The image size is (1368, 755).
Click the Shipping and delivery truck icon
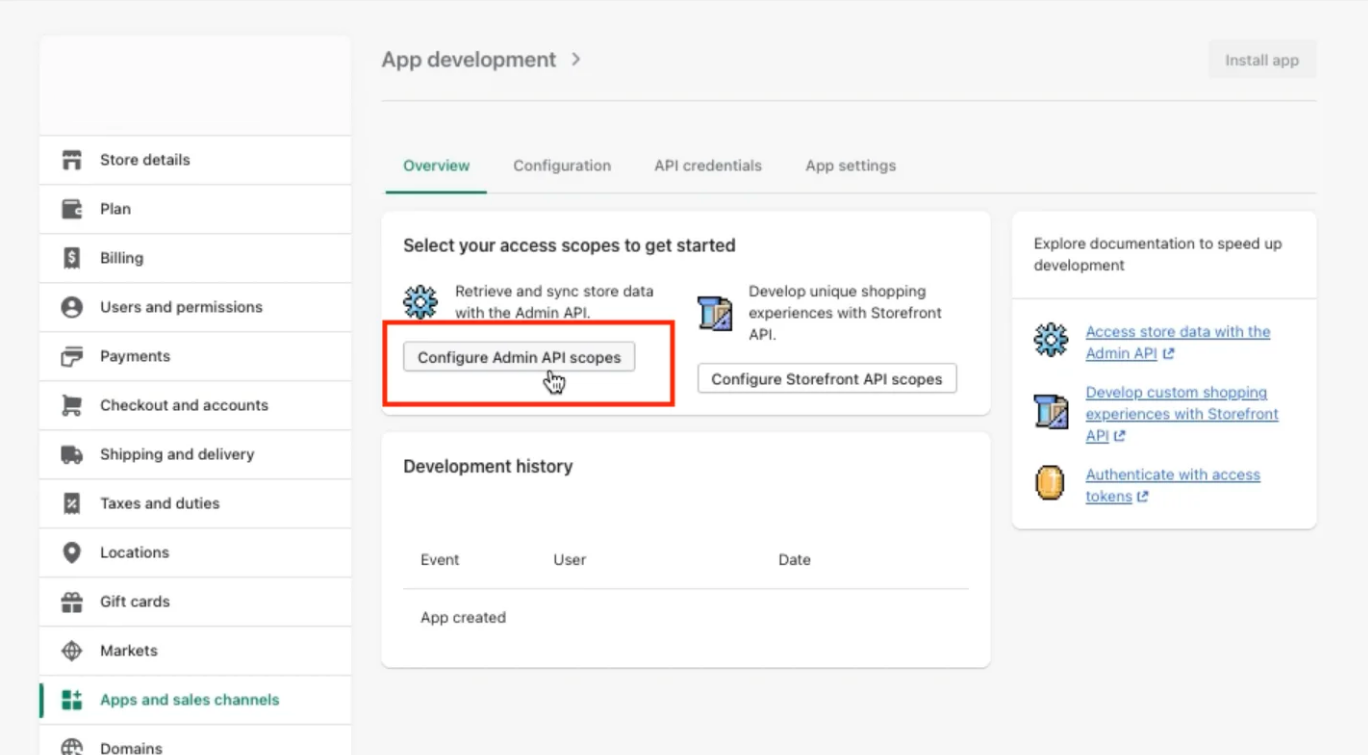click(72, 454)
